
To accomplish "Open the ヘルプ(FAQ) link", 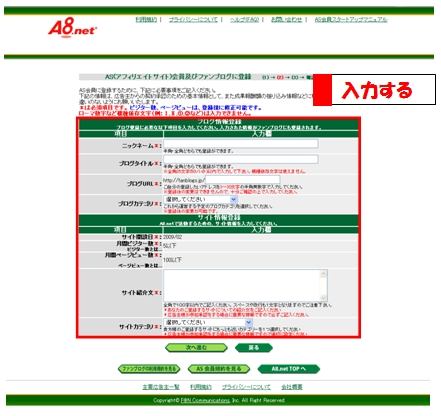I will [x=244, y=20].
